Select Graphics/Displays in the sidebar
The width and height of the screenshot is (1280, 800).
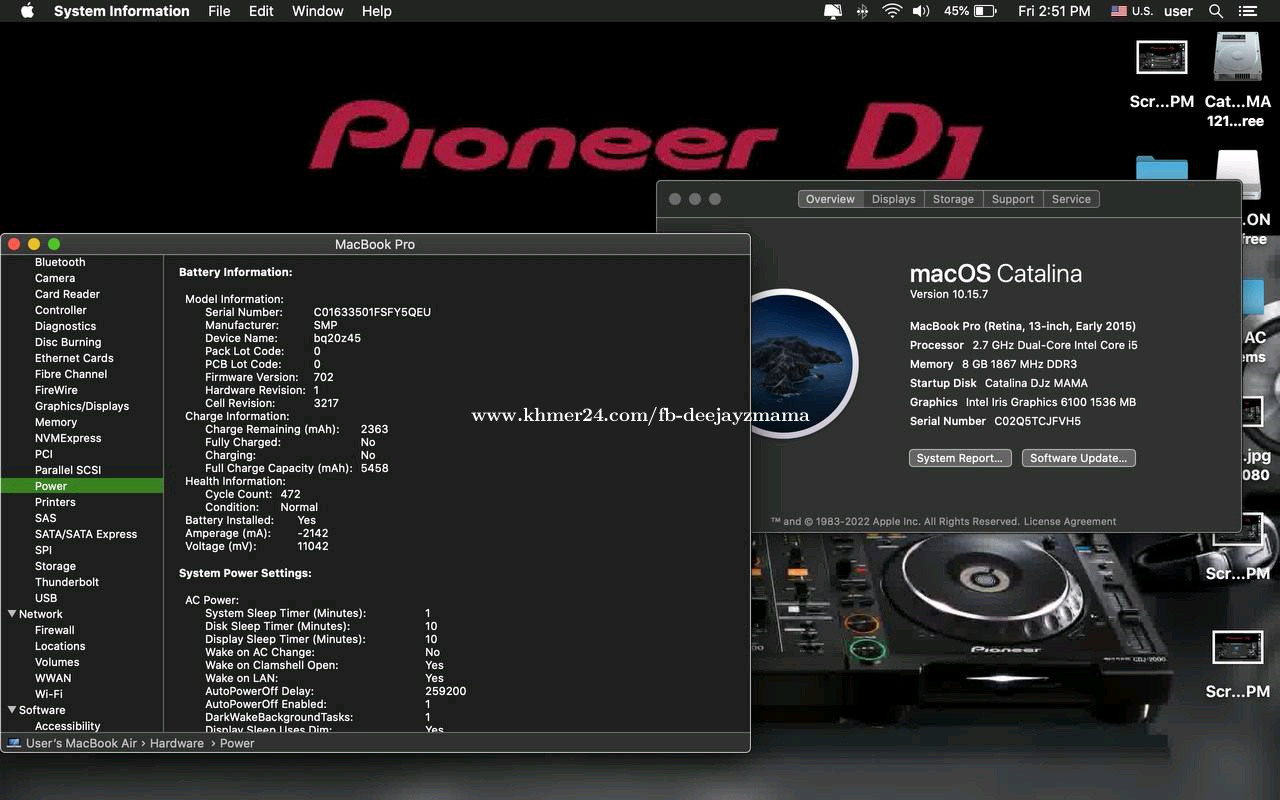pyautogui.click(x=82, y=406)
